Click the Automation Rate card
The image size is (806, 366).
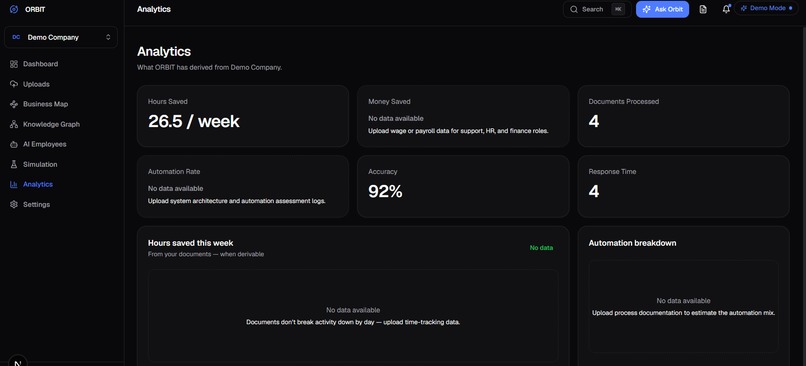[243, 187]
